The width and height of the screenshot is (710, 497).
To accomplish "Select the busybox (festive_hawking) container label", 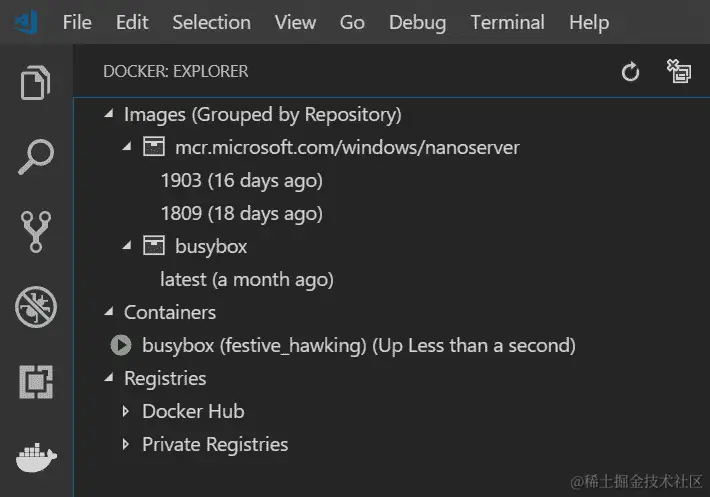I will (x=359, y=346).
